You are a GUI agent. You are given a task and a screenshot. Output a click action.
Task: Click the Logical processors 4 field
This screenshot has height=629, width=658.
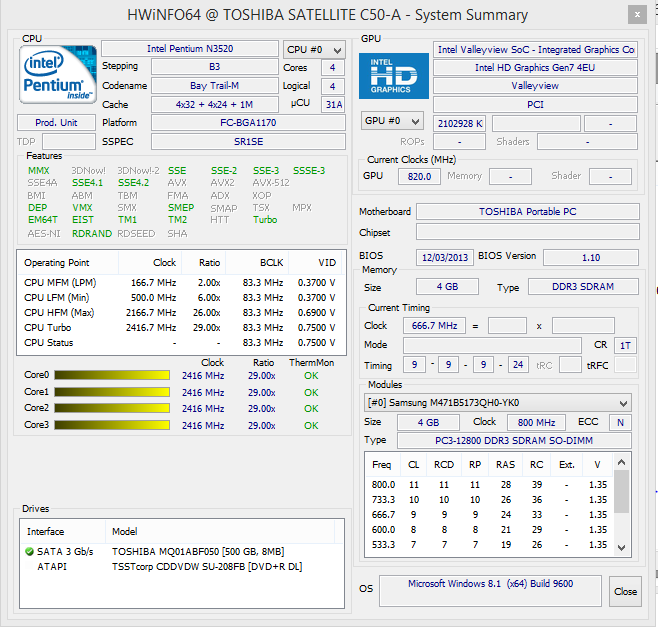333,86
